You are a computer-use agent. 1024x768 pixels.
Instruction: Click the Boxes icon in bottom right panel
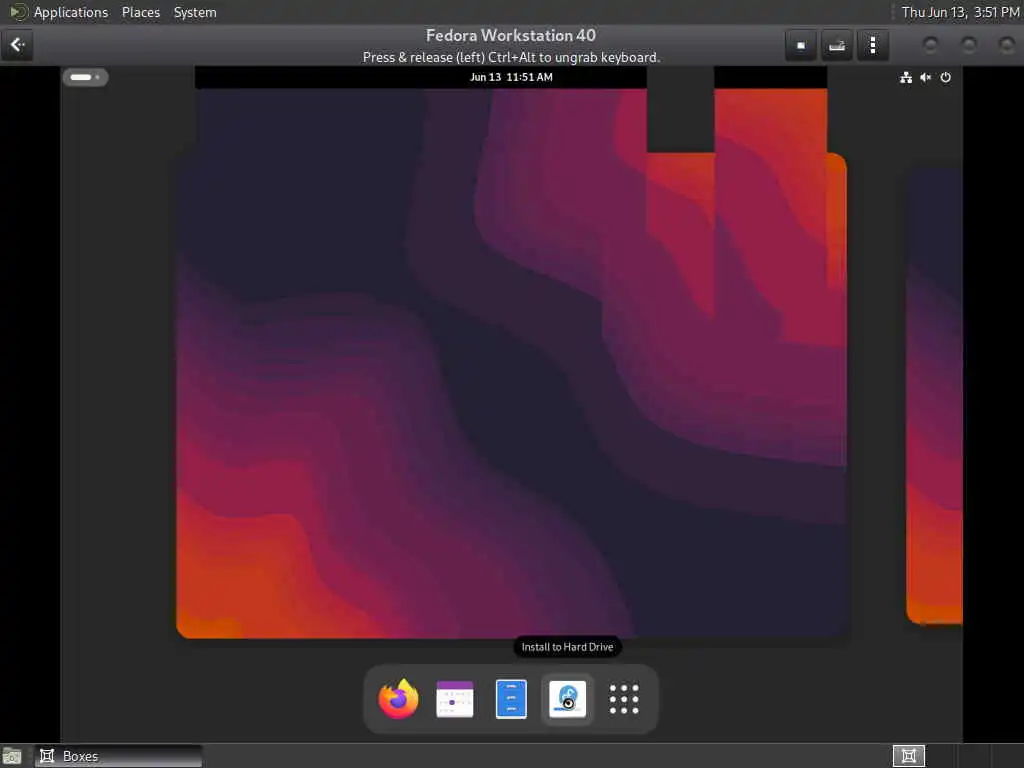click(908, 756)
